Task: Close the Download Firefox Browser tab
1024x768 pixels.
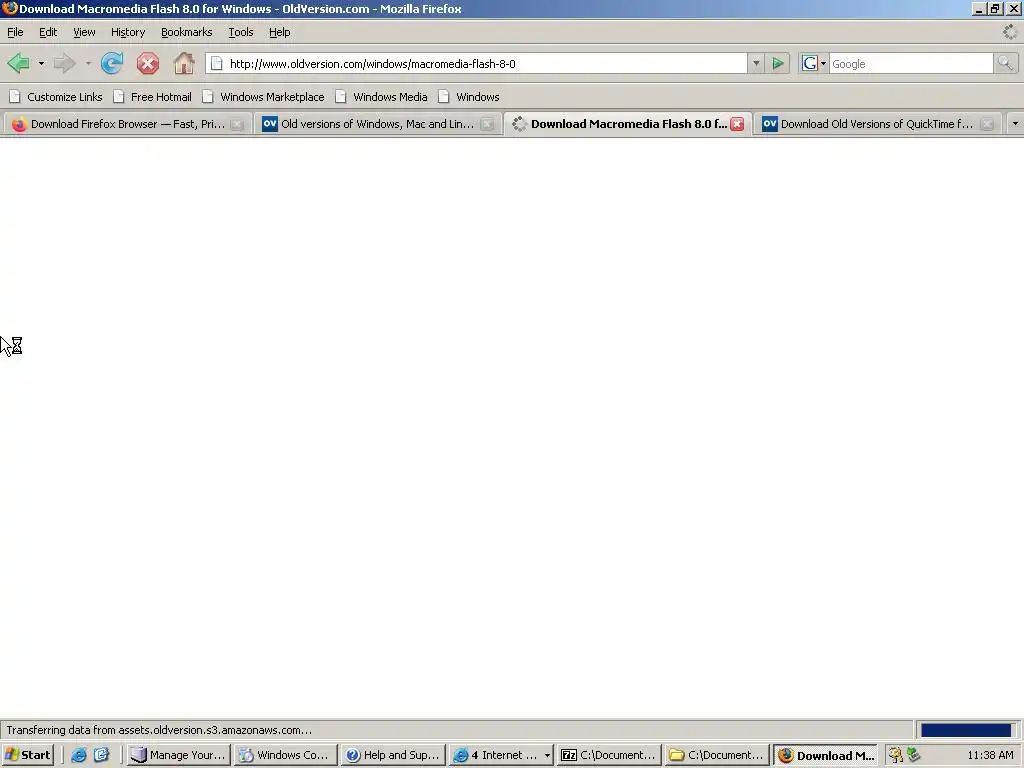Action: pos(237,124)
